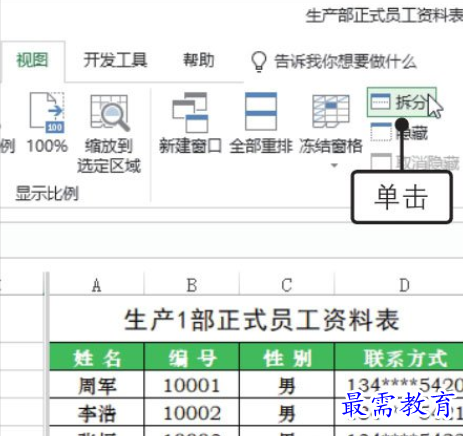Switch to the 视图 ribbon tab
This screenshot has height=436, width=463.
pos(32,61)
